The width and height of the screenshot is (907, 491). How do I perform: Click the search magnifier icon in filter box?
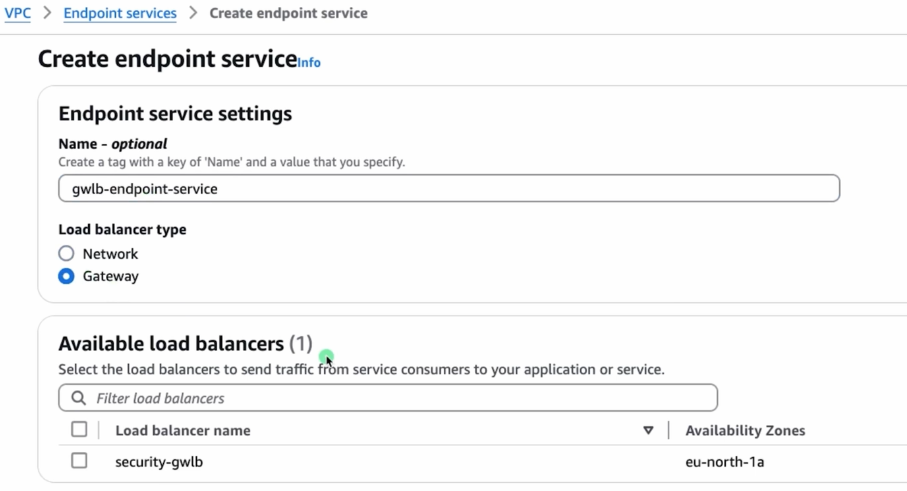click(78, 398)
